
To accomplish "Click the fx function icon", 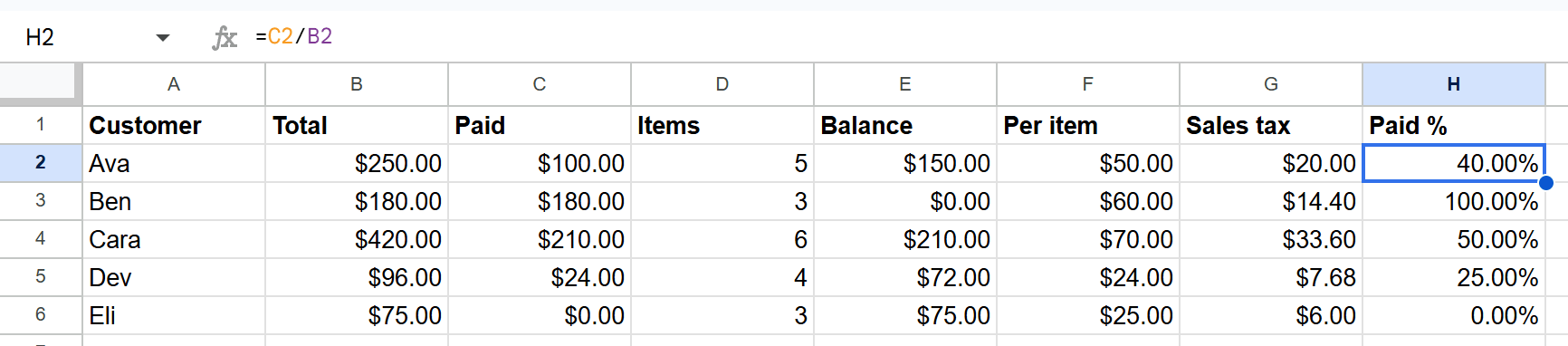I will click(225, 37).
